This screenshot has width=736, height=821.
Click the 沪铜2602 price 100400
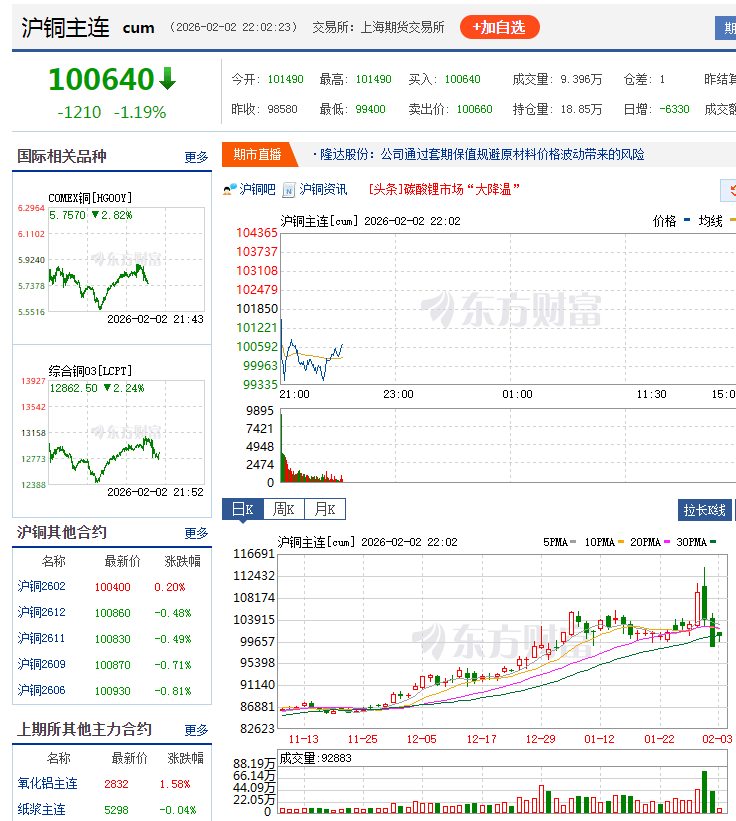(x=113, y=587)
